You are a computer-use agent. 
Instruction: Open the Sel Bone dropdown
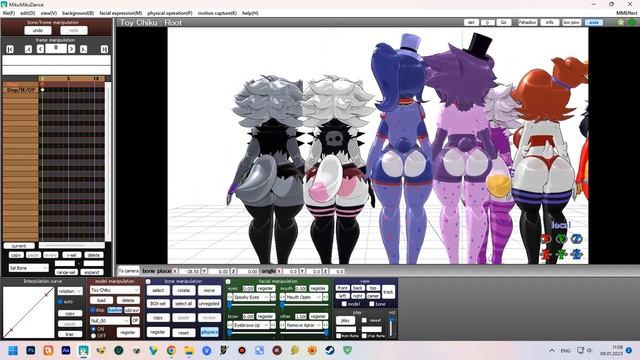(x=29, y=268)
